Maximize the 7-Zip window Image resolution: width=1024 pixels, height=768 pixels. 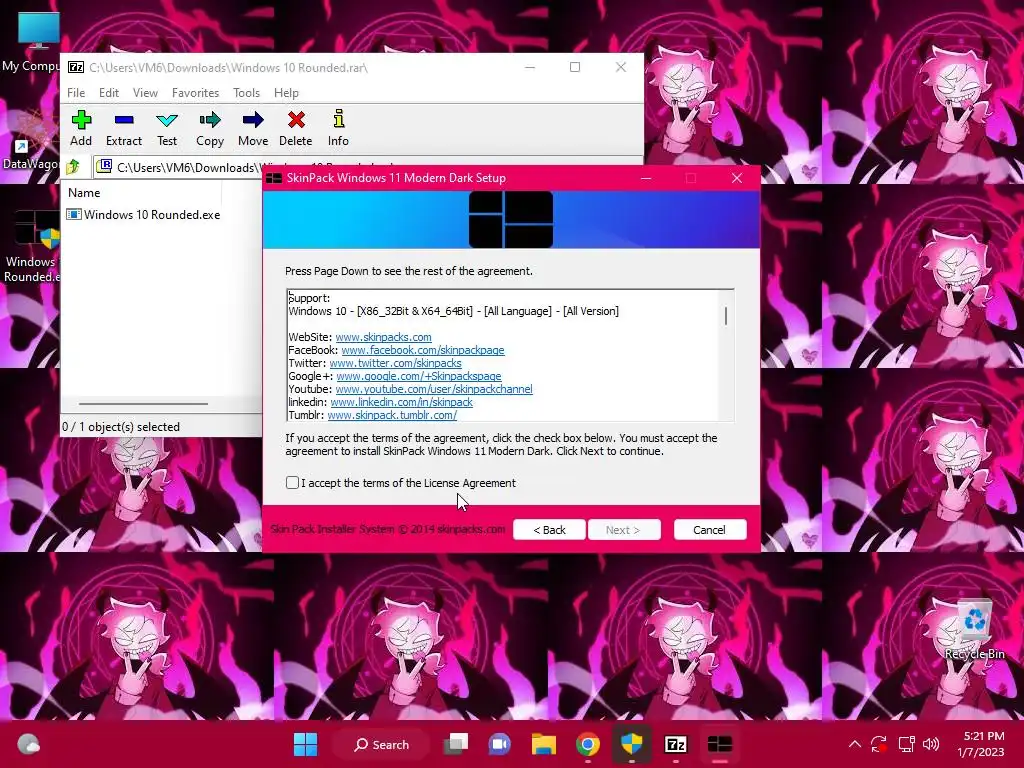click(575, 67)
